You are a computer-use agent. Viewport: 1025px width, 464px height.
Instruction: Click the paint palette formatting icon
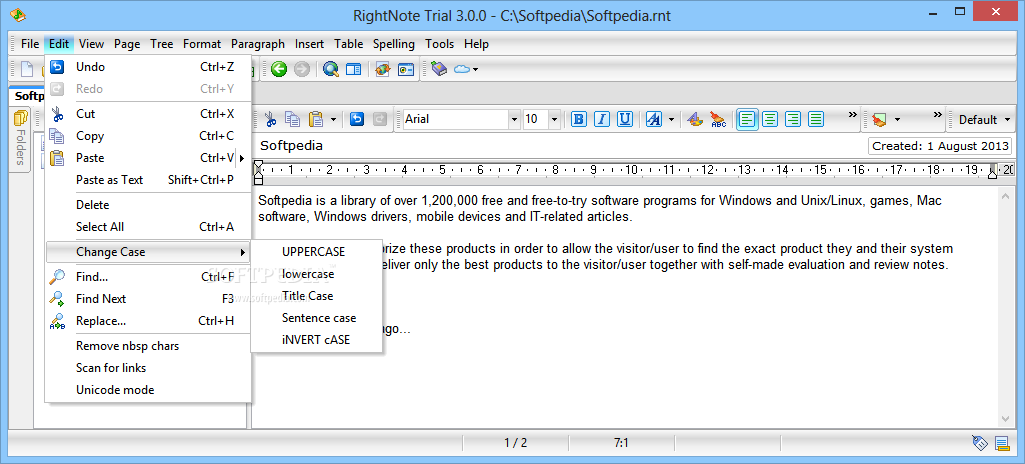(695, 119)
